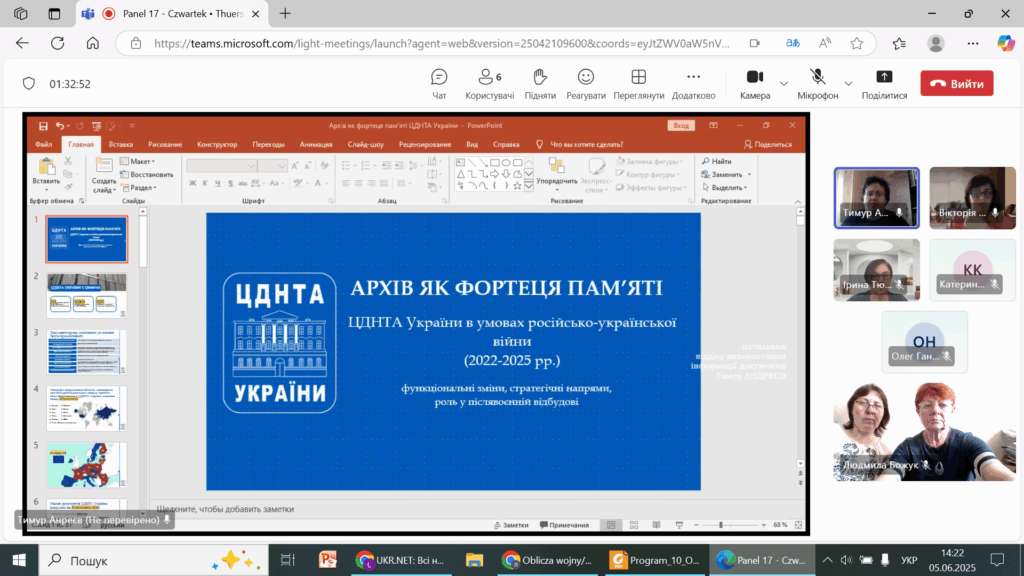Show the participants list (Користувачі)
Viewport: 1024px width, 576px height.
[490, 84]
